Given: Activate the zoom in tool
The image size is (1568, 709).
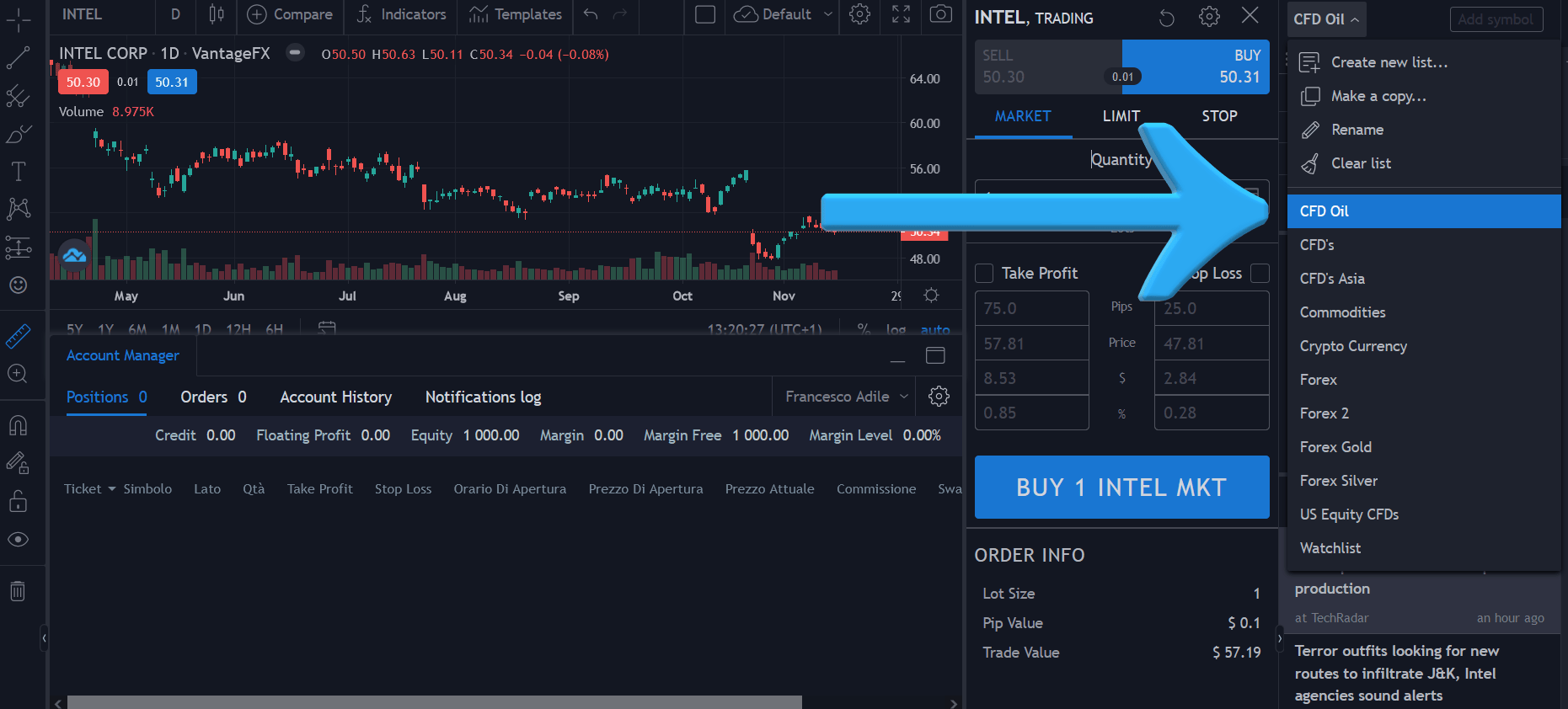Looking at the screenshot, I should 18,374.
